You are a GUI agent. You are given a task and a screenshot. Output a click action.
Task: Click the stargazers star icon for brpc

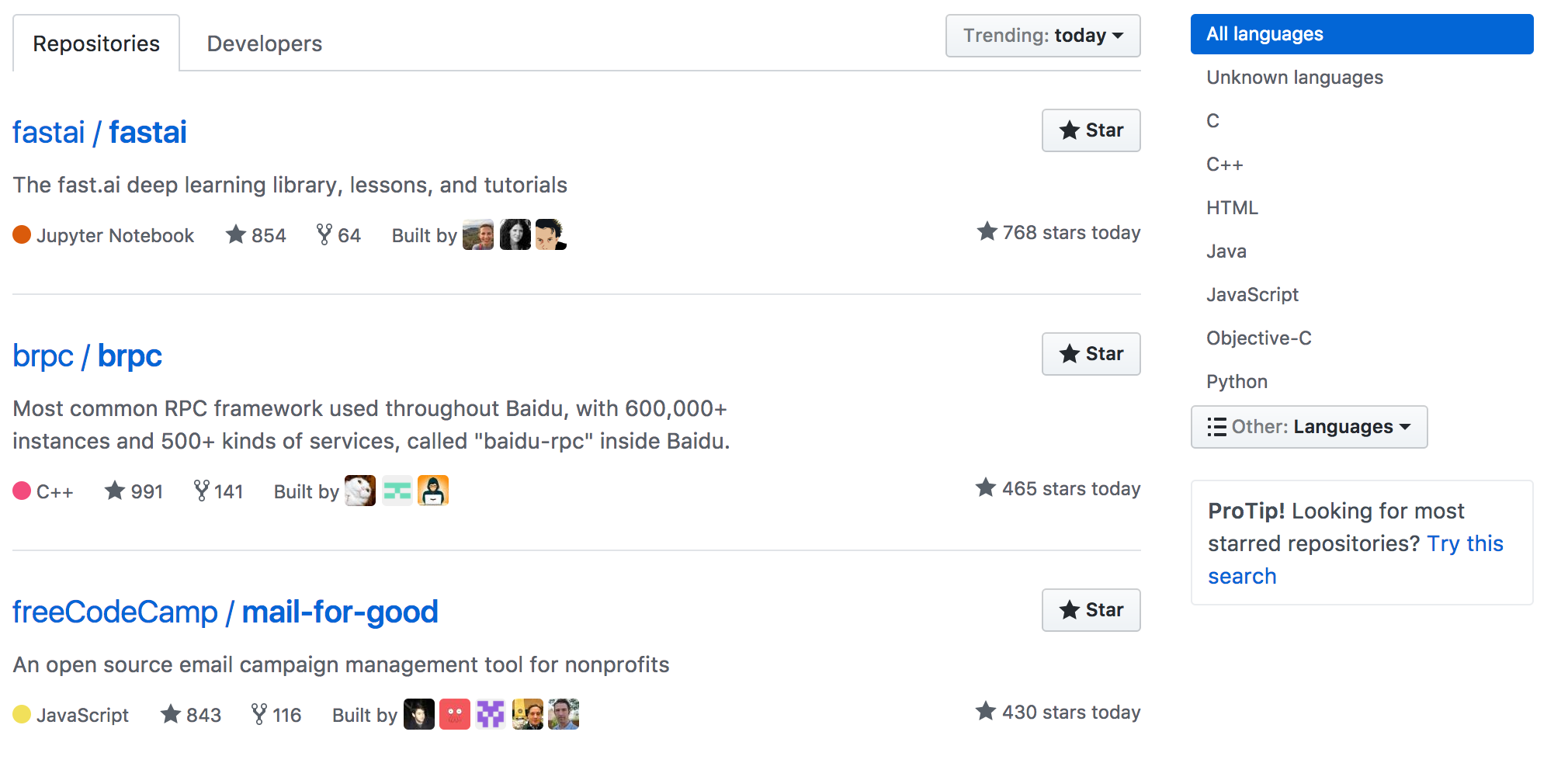115,491
